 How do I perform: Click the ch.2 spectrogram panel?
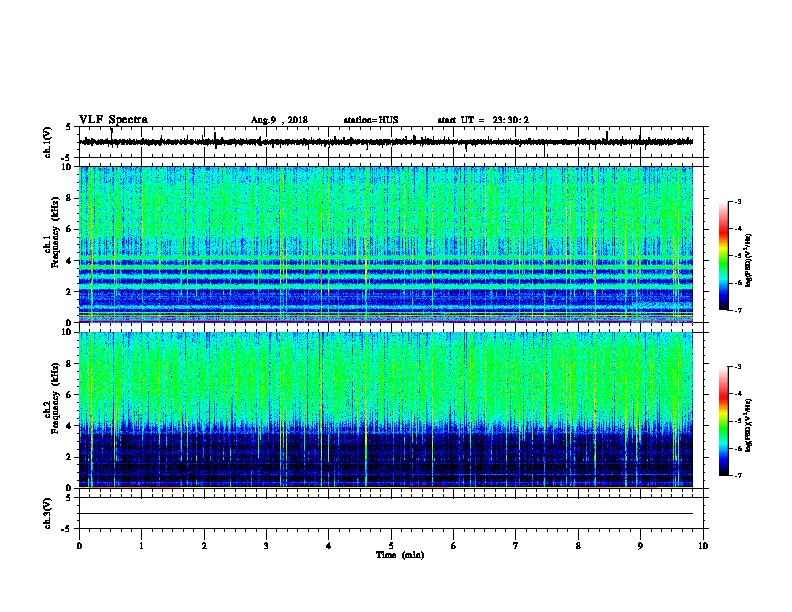click(386, 410)
